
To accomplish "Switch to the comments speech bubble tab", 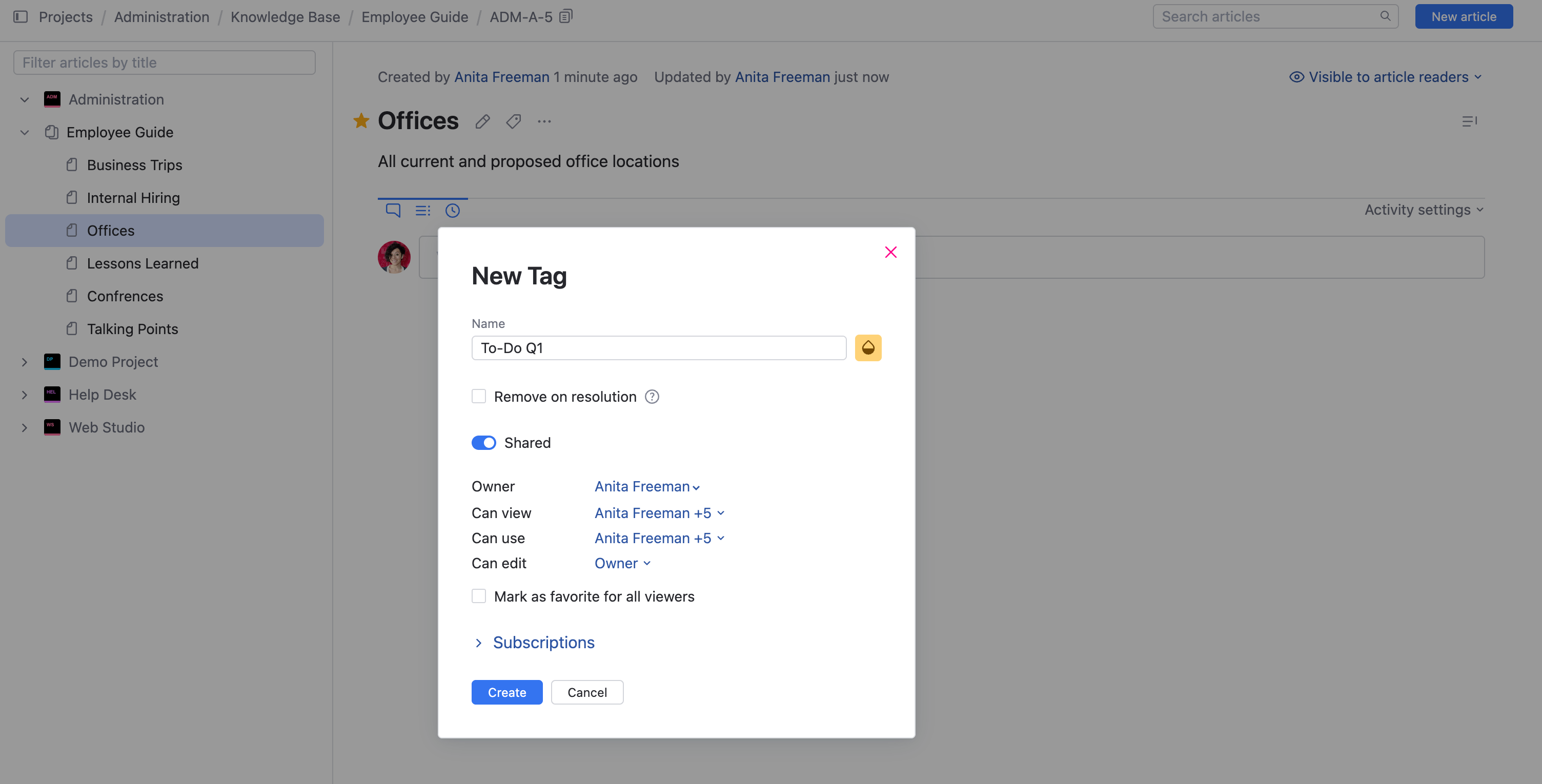I will coord(393,210).
